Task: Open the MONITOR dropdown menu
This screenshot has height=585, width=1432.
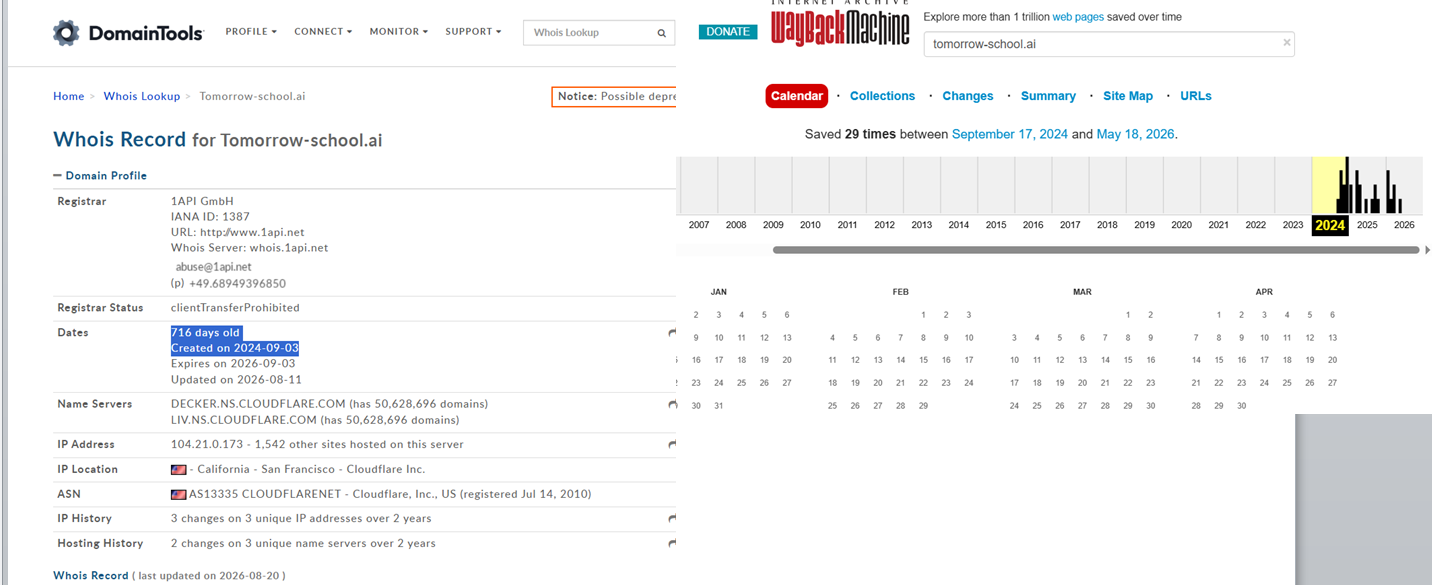Action: click(x=399, y=32)
